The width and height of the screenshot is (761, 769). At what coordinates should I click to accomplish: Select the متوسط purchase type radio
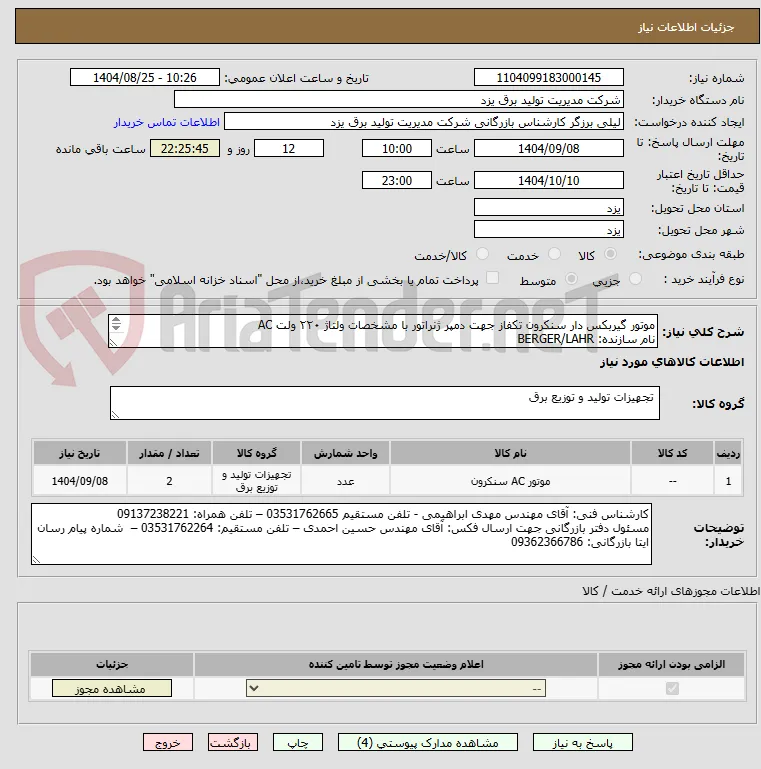pos(571,279)
